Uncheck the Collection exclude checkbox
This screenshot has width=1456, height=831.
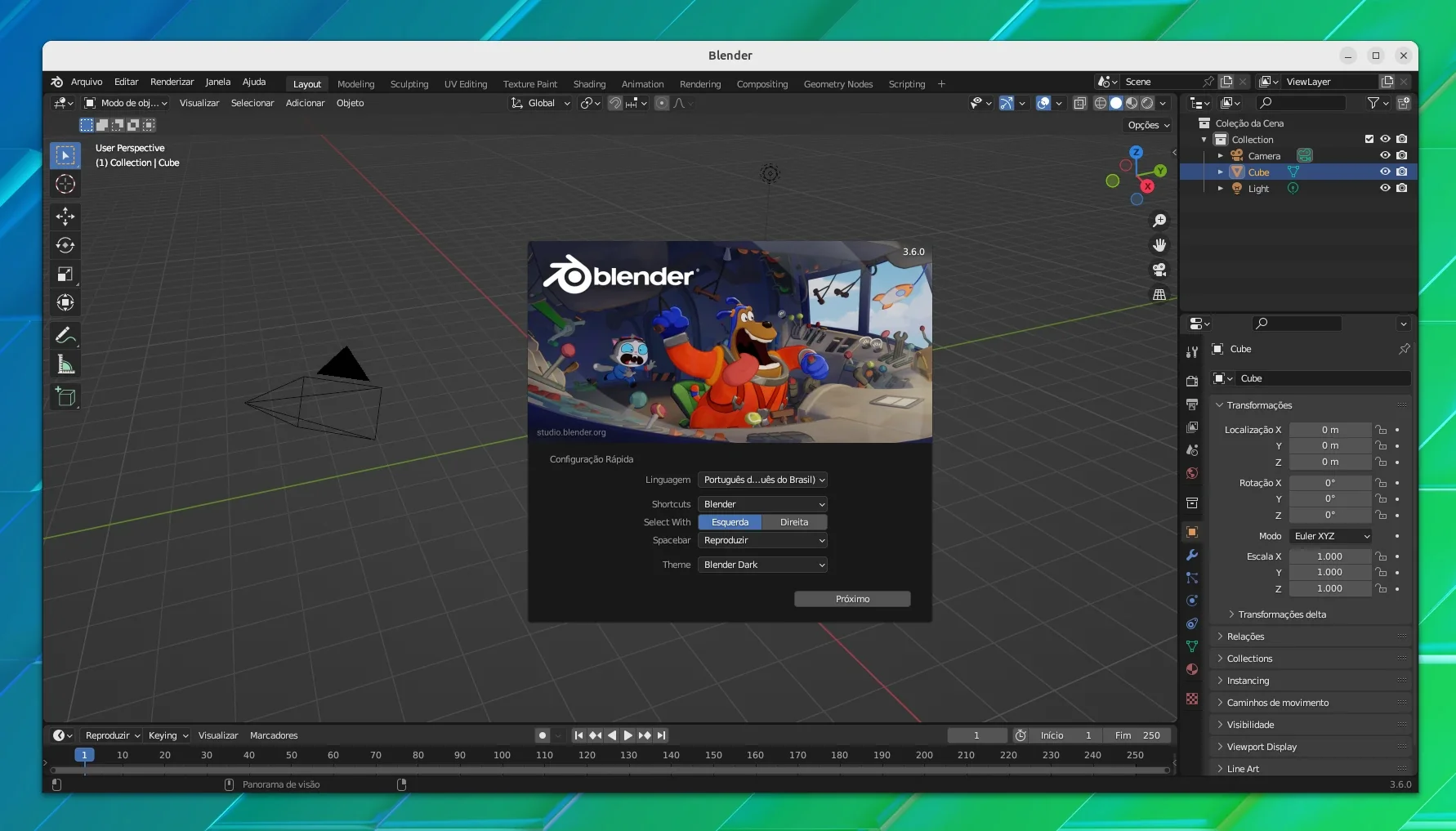pos(1369,139)
